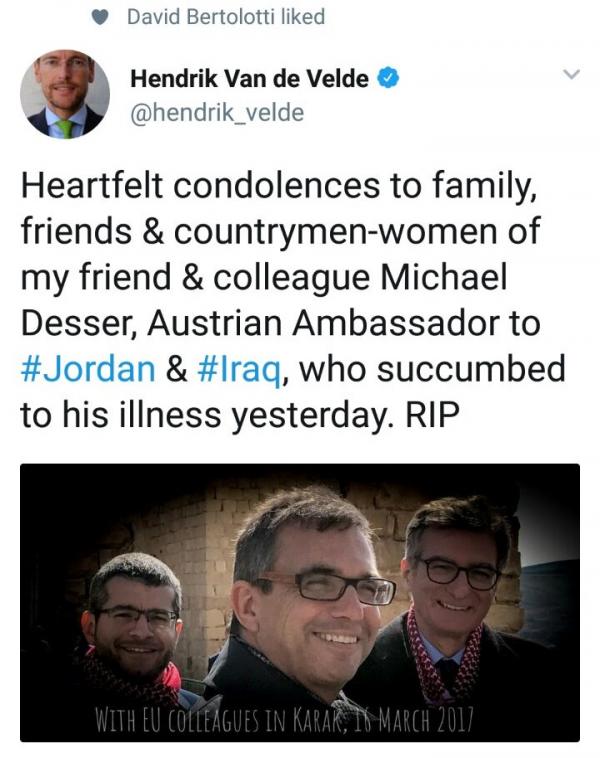Open Hendrik Van de Velde's profile avatar
This screenshot has height=758, width=600.
(x=65, y=94)
